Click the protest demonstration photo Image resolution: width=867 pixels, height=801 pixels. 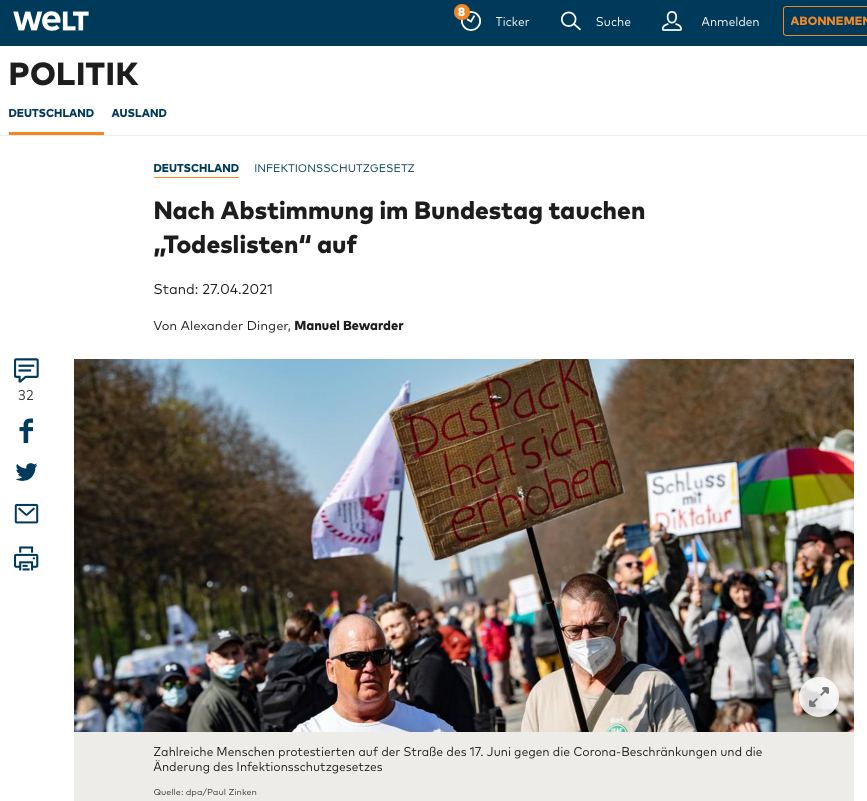(463, 545)
